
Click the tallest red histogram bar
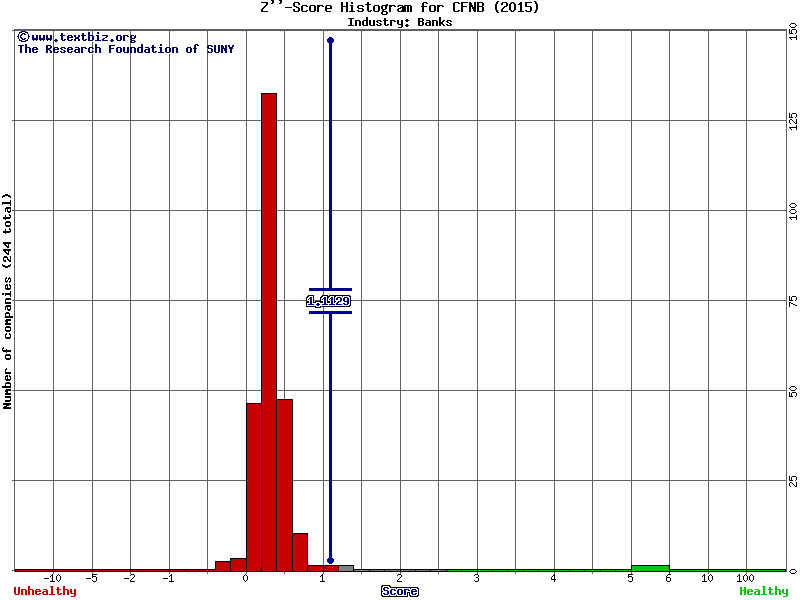(269, 332)
